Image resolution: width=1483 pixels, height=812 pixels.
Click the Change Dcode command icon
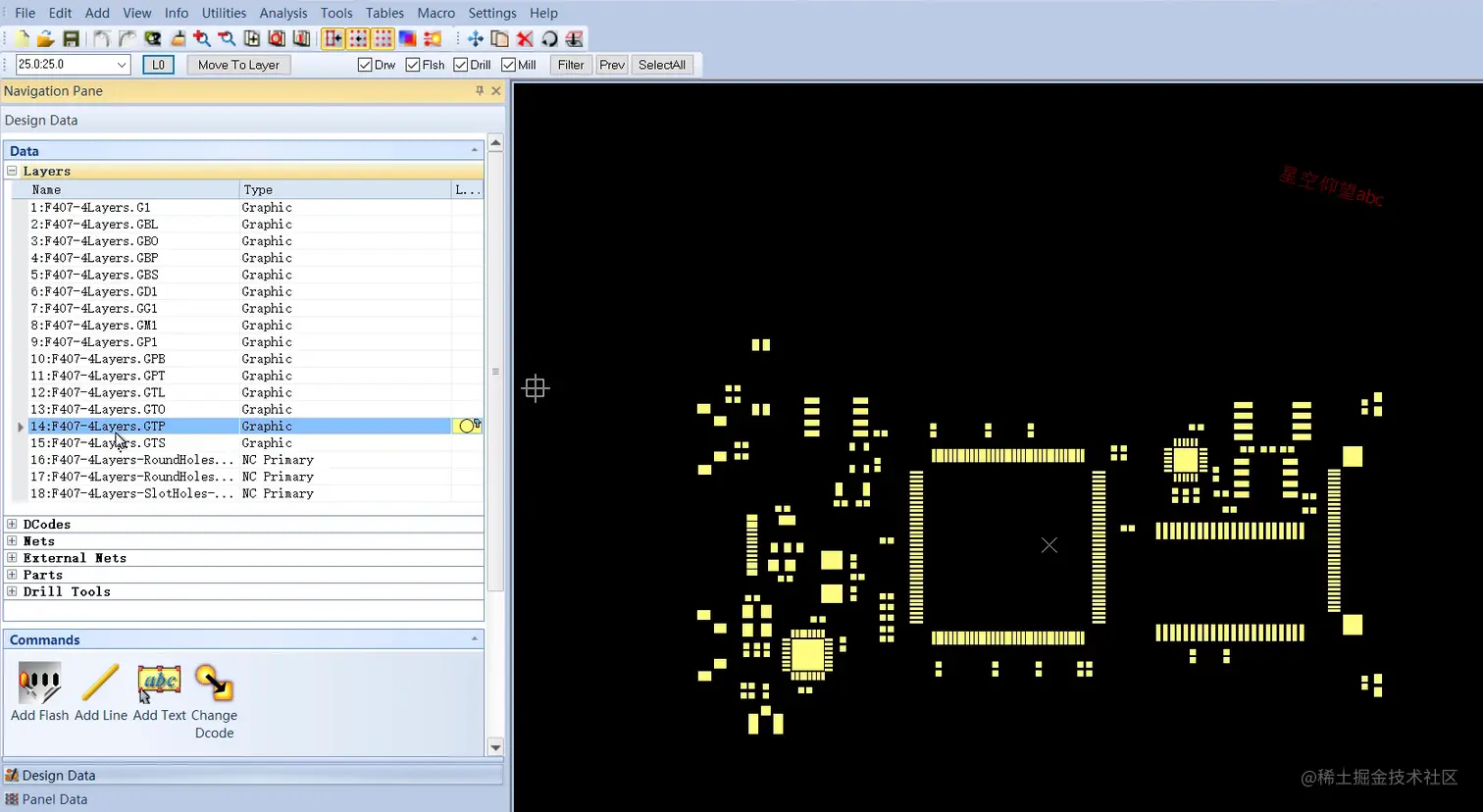214,701
